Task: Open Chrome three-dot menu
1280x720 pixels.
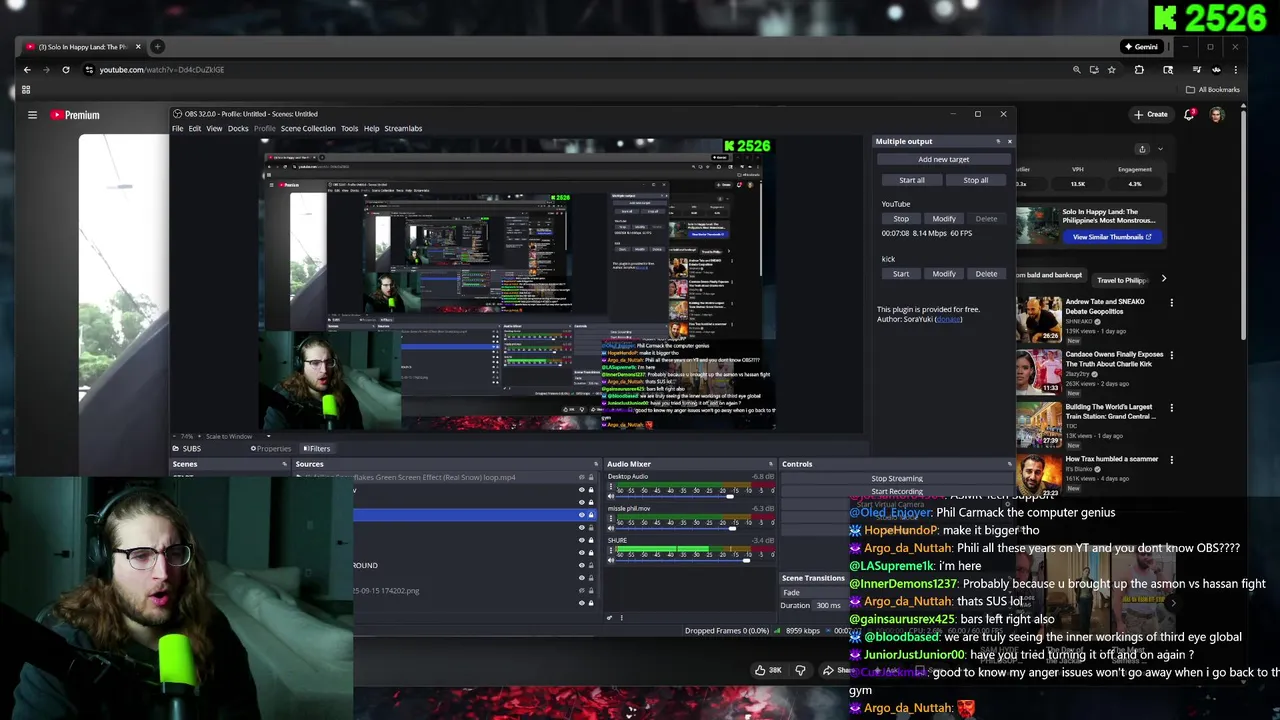Action: (1236, 70)
